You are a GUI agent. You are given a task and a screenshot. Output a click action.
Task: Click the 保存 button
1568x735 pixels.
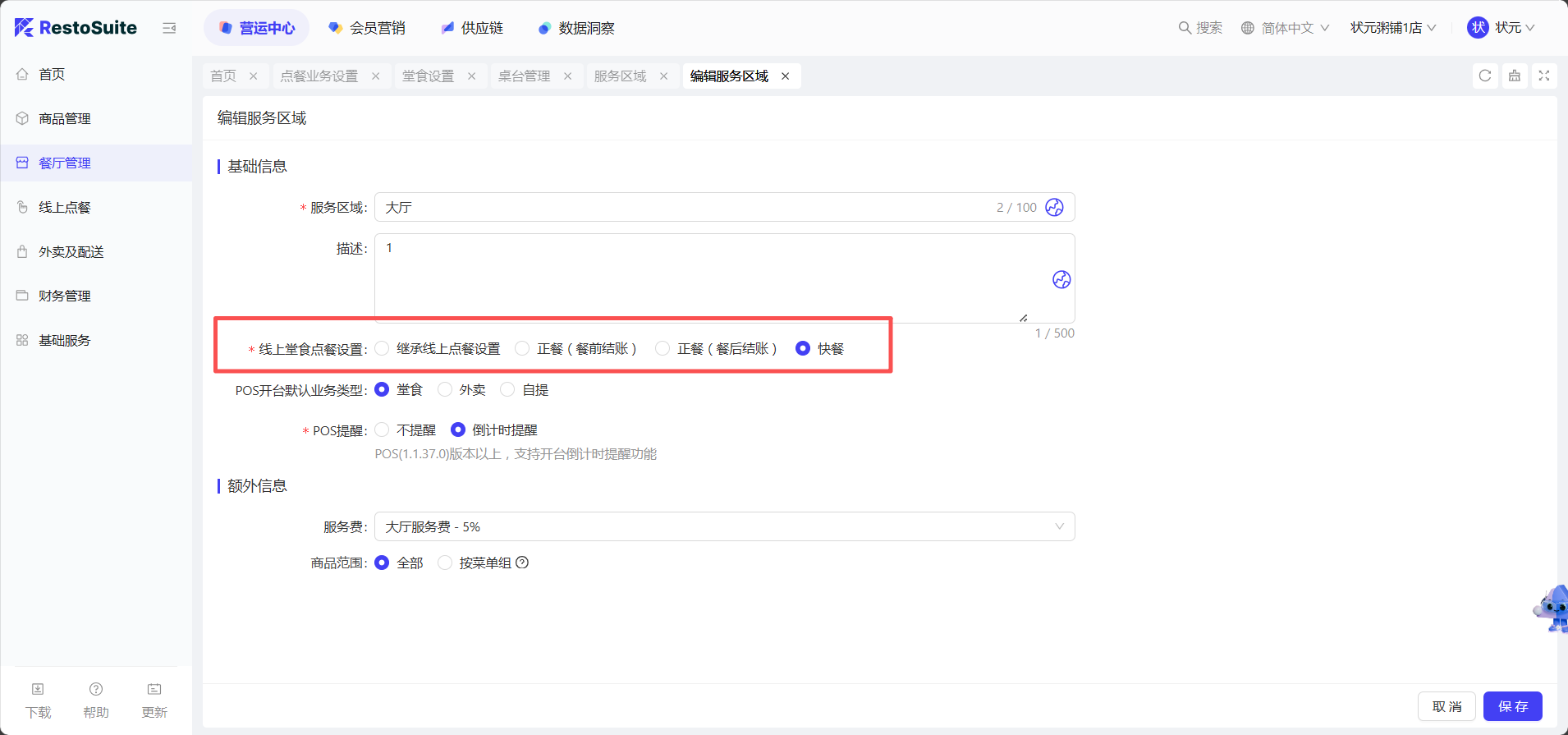pyautogui.click(x=1512, y=706)
